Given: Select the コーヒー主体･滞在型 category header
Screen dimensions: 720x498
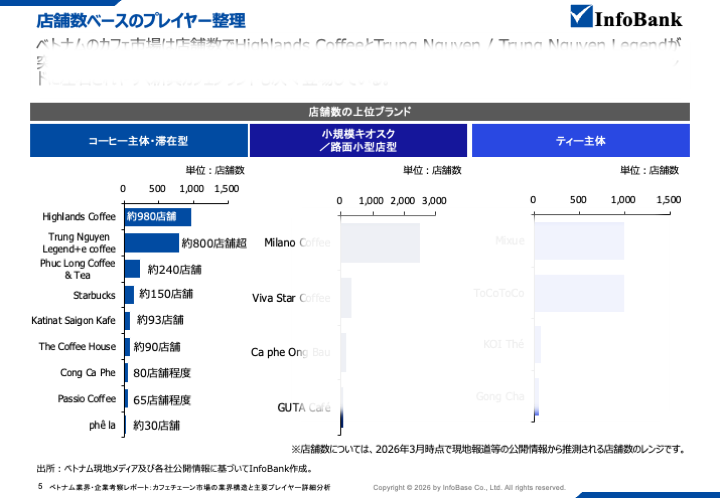Looking at the screenshot, I should tap(139, 140).
